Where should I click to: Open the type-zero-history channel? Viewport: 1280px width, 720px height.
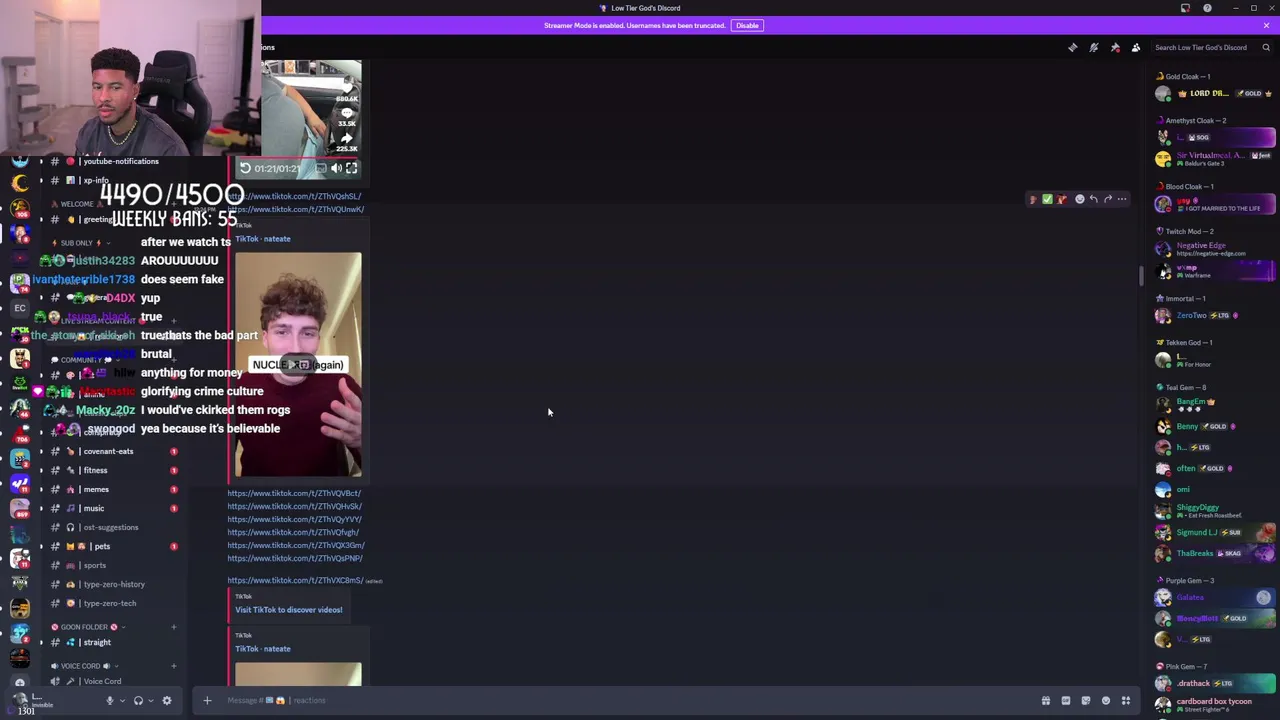(x=114, y=584)
